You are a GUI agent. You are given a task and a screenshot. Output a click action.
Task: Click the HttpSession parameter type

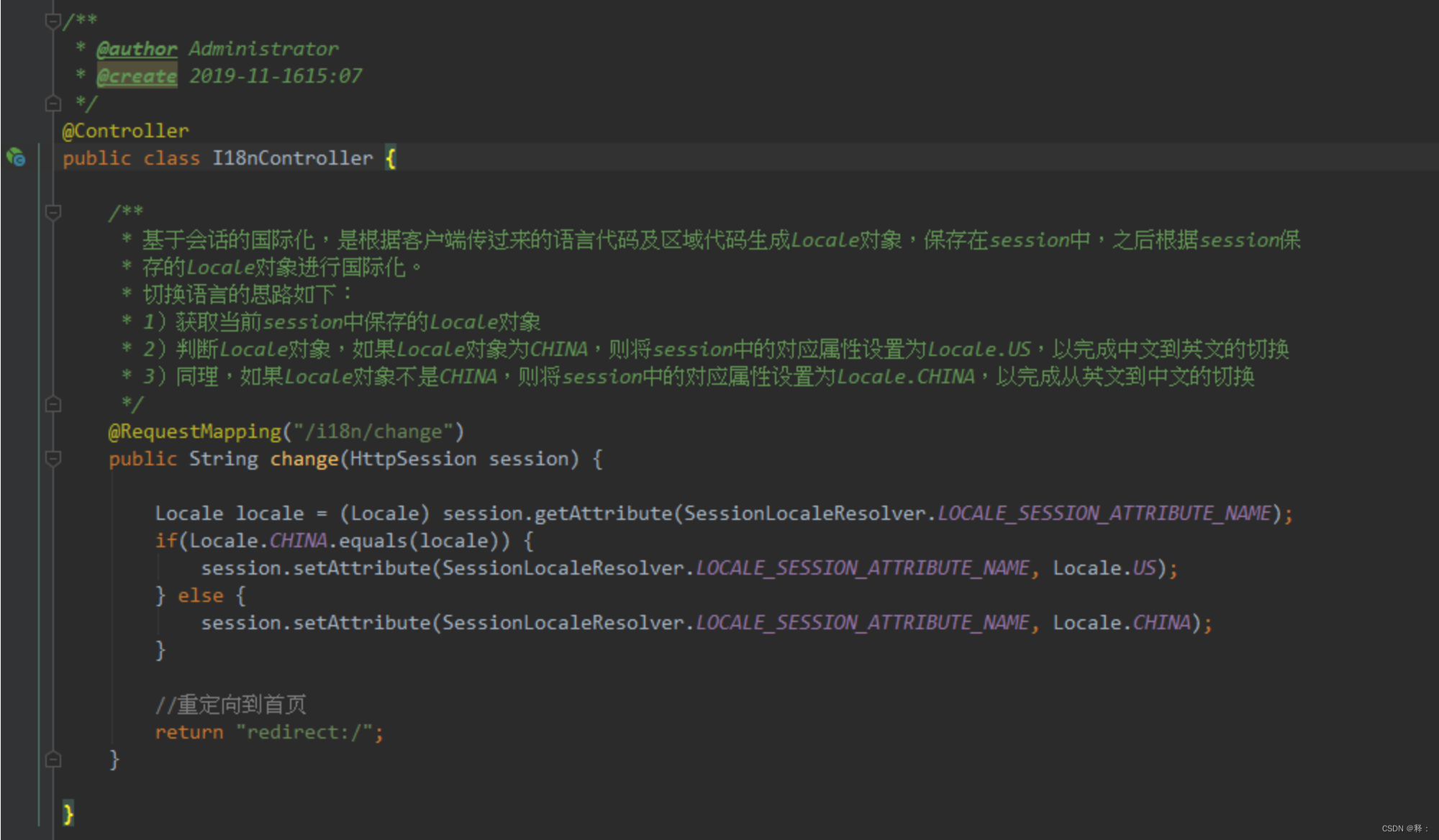click(x=413, y=459)
